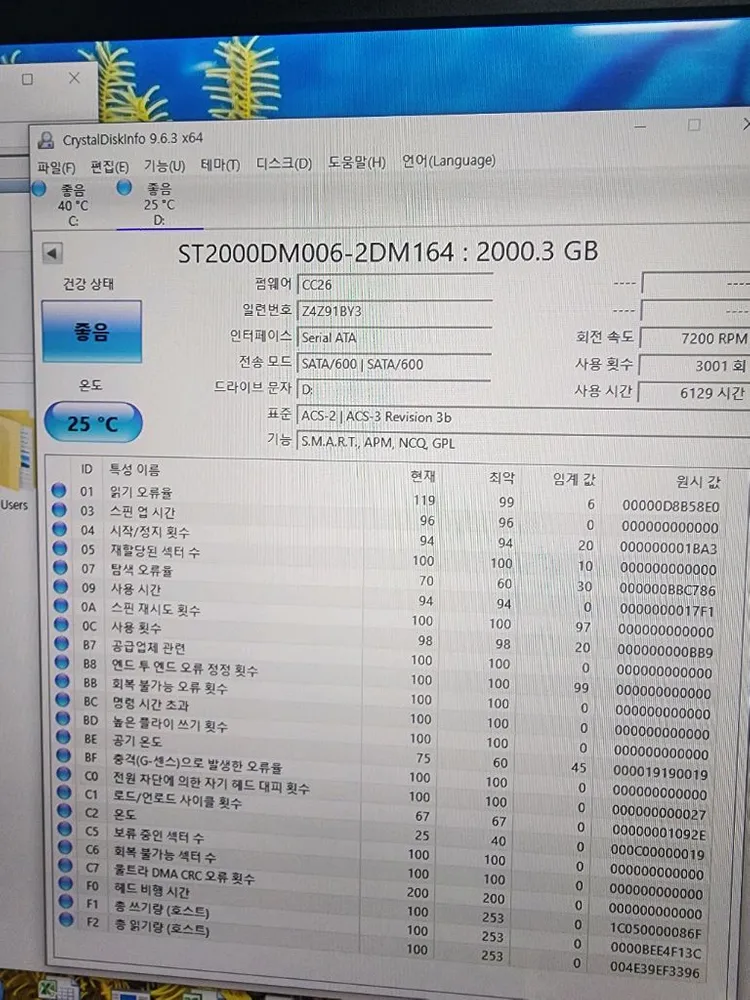
Task: Click the 특성 이름 column header
Action: [x=135, y=470]
